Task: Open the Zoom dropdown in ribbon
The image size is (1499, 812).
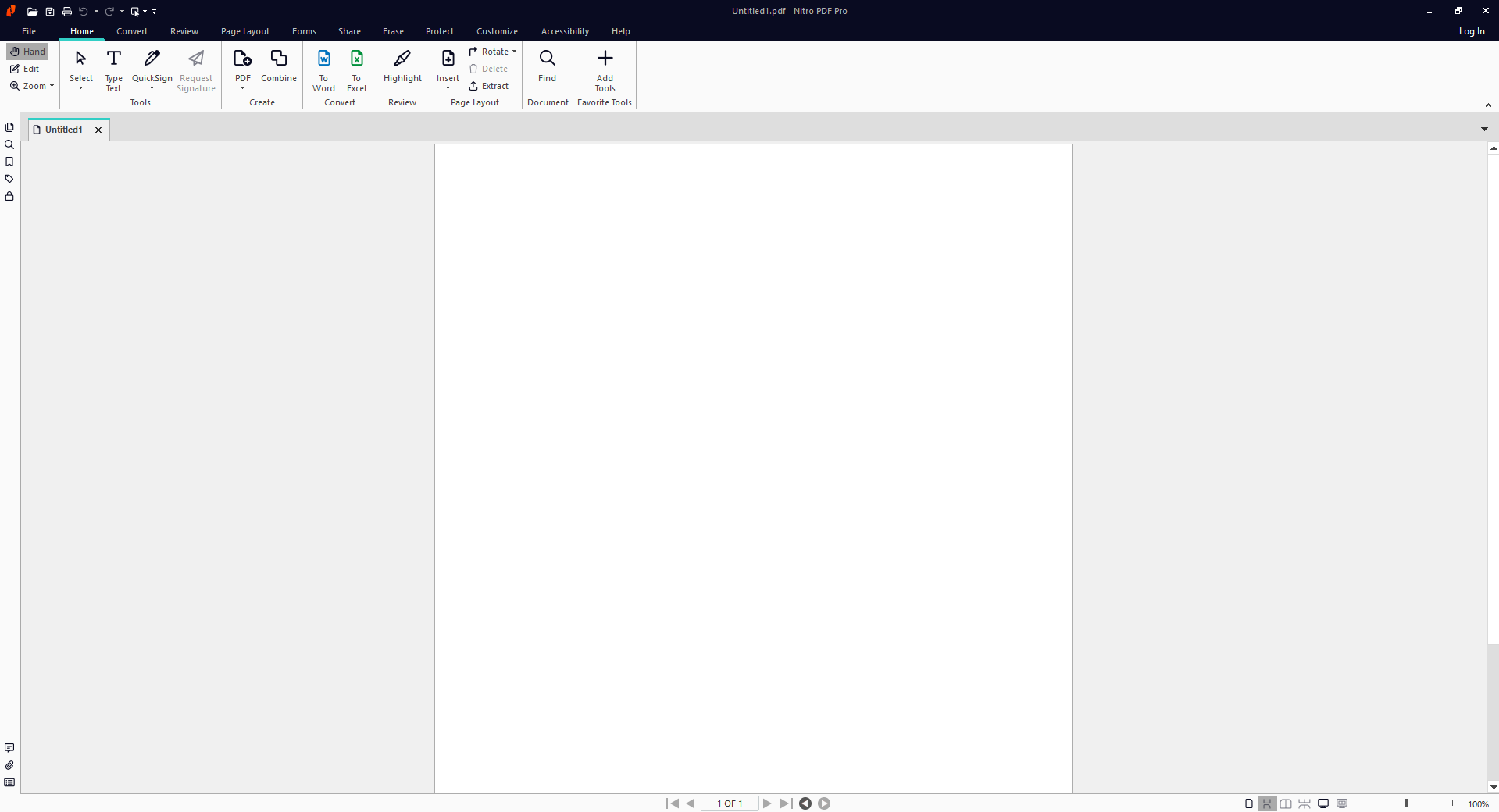Action: click(32, 86)
